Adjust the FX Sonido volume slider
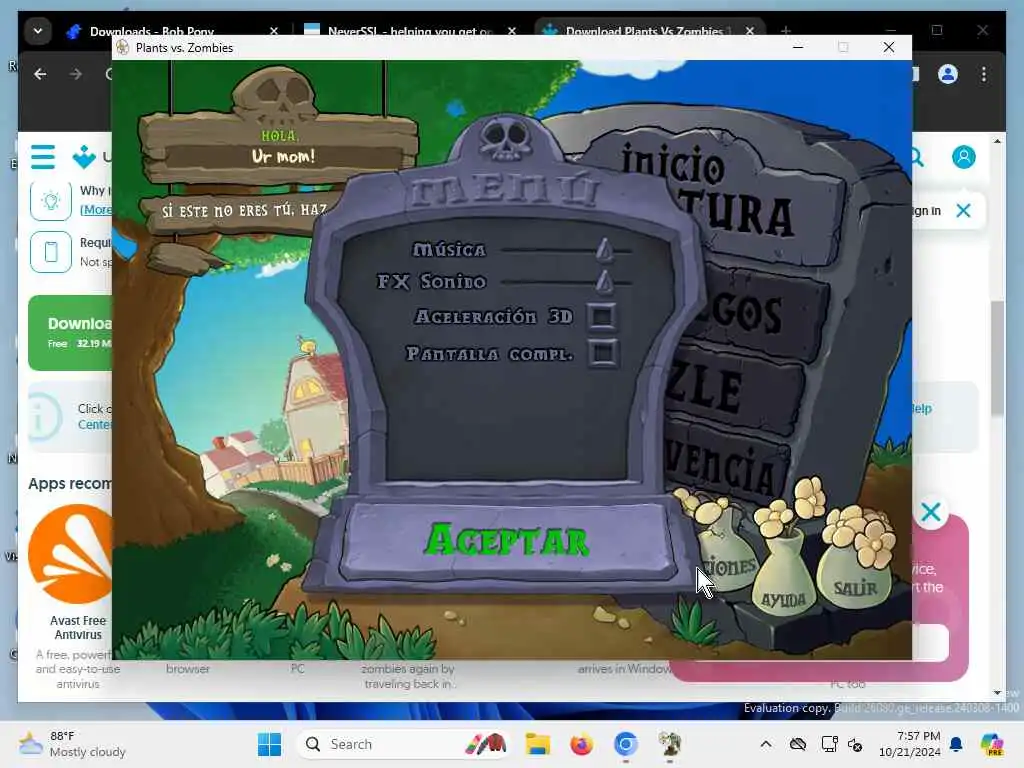The height and width of the screenshot is (768, 1024). tap(605, 281)
